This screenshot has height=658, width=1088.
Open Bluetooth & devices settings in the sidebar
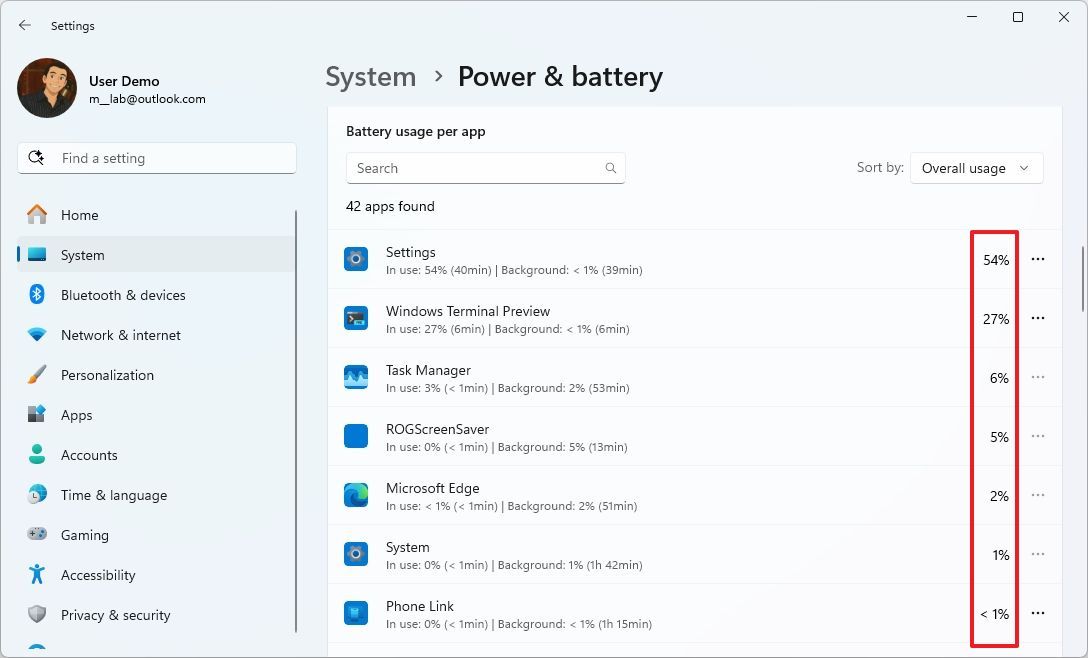click(x=40, y=295)
